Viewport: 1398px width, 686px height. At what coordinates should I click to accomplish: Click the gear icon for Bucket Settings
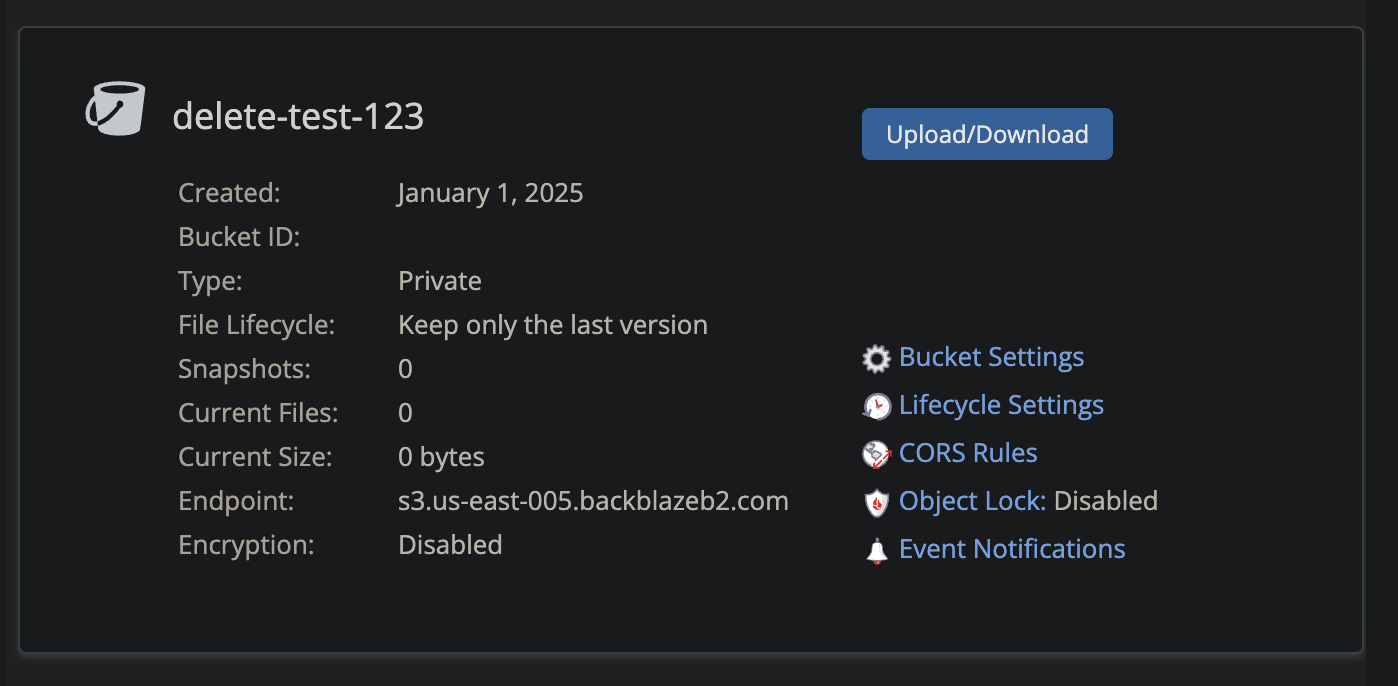(877, 358)
